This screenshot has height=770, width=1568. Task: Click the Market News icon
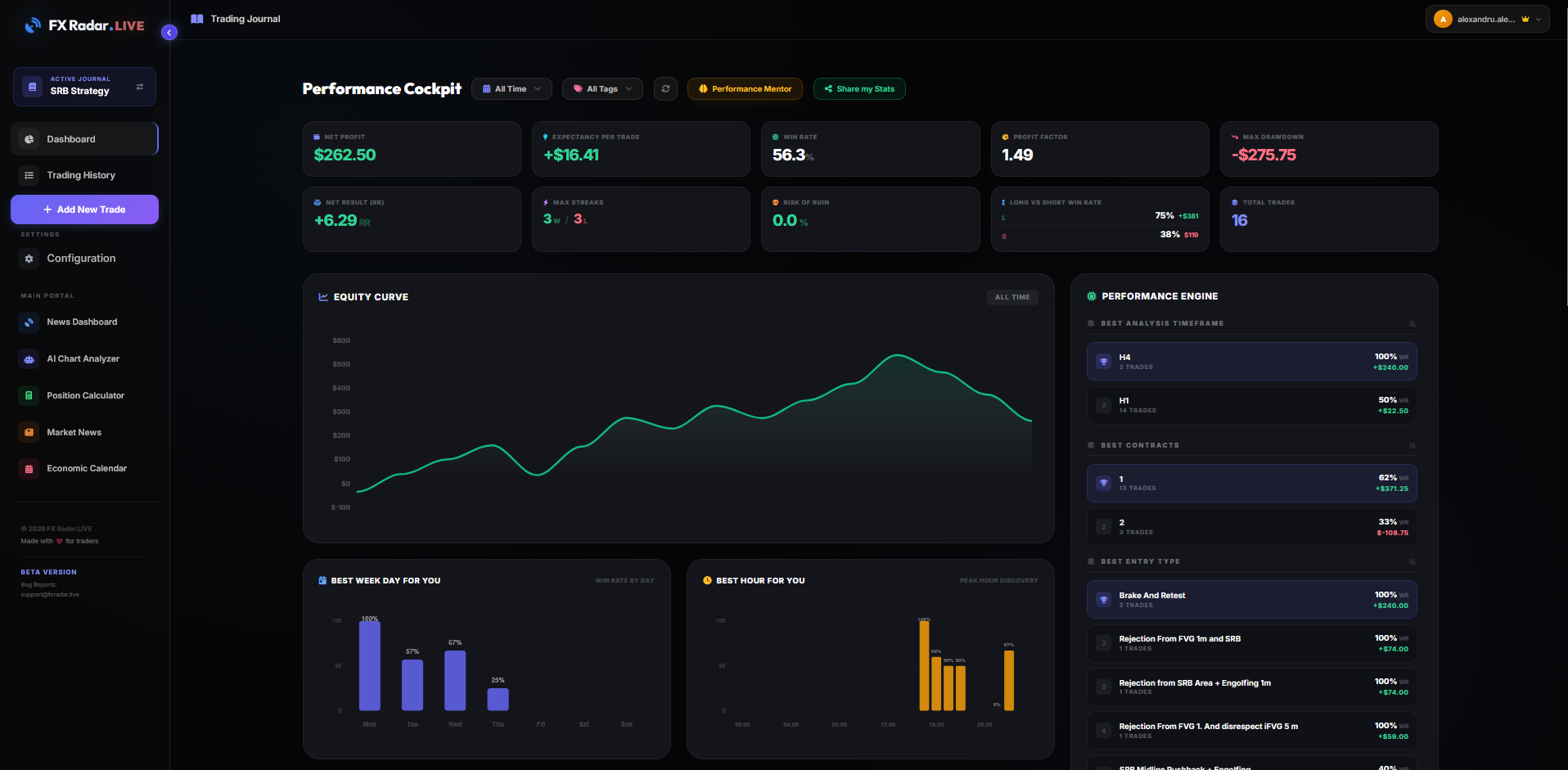(29, 433)
